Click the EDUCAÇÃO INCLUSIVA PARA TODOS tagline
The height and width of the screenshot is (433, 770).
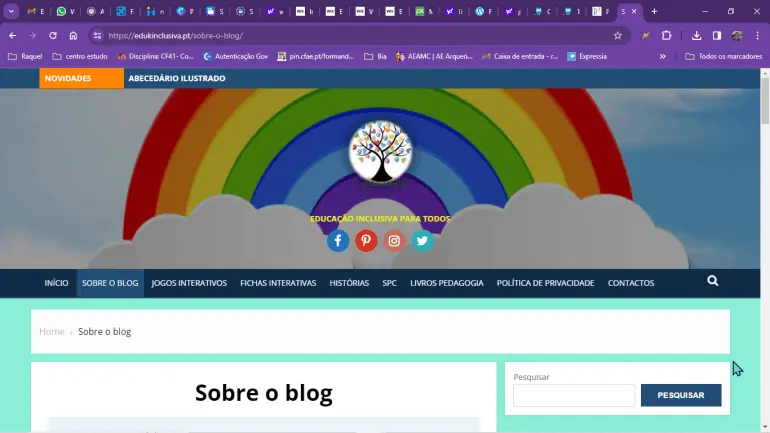[x=380, y=218]
